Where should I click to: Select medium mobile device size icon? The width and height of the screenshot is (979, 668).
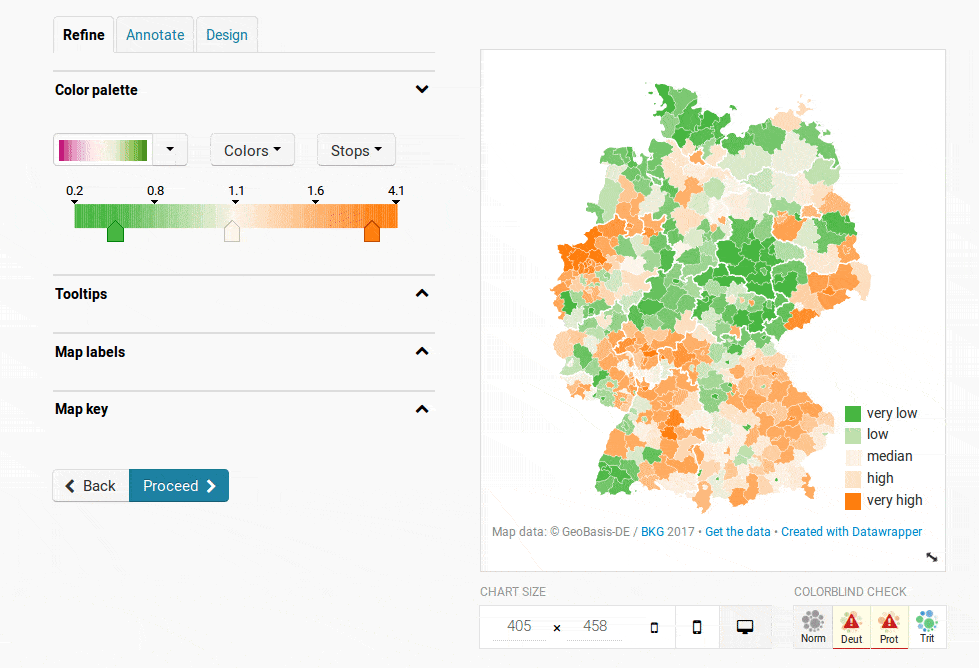click(697, 627)
